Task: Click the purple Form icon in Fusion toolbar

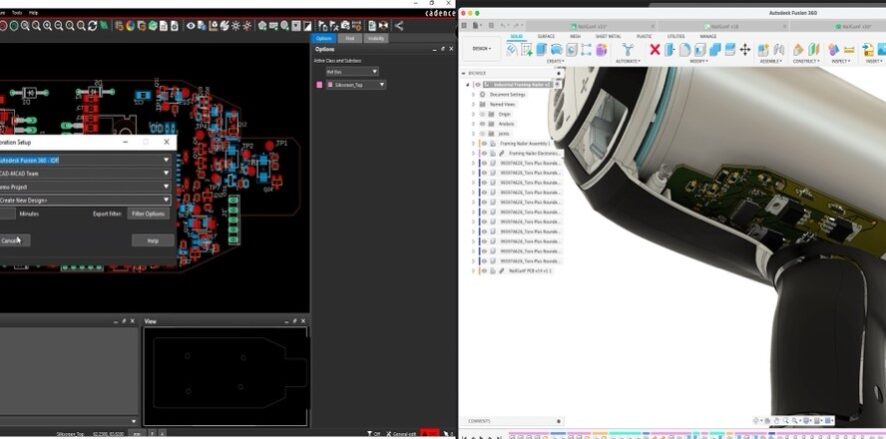Action: click(602, 50)
